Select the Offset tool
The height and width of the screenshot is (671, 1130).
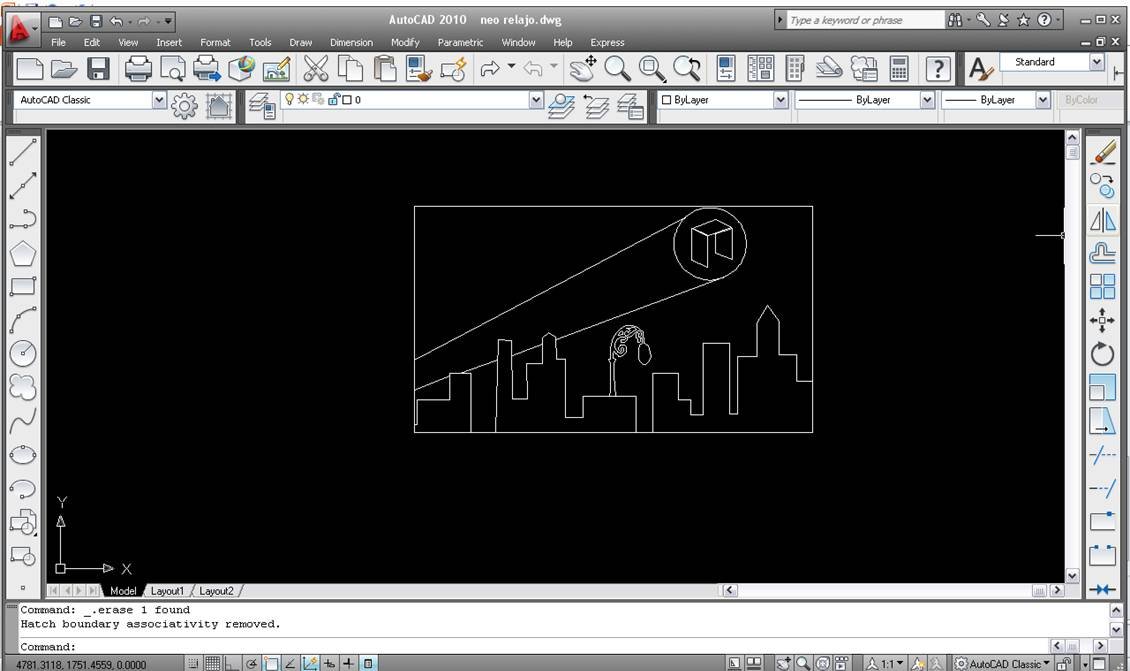[x=1103, y=253]
